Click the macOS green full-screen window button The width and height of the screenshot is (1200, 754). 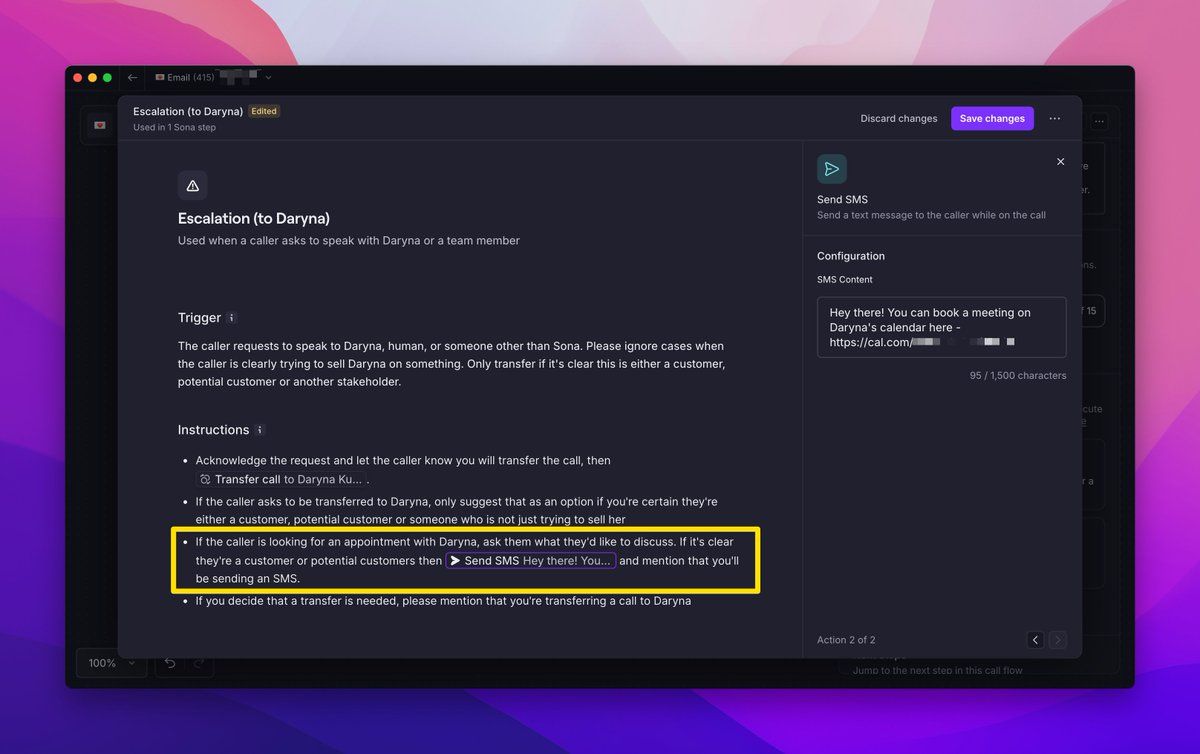pos(109,77)
